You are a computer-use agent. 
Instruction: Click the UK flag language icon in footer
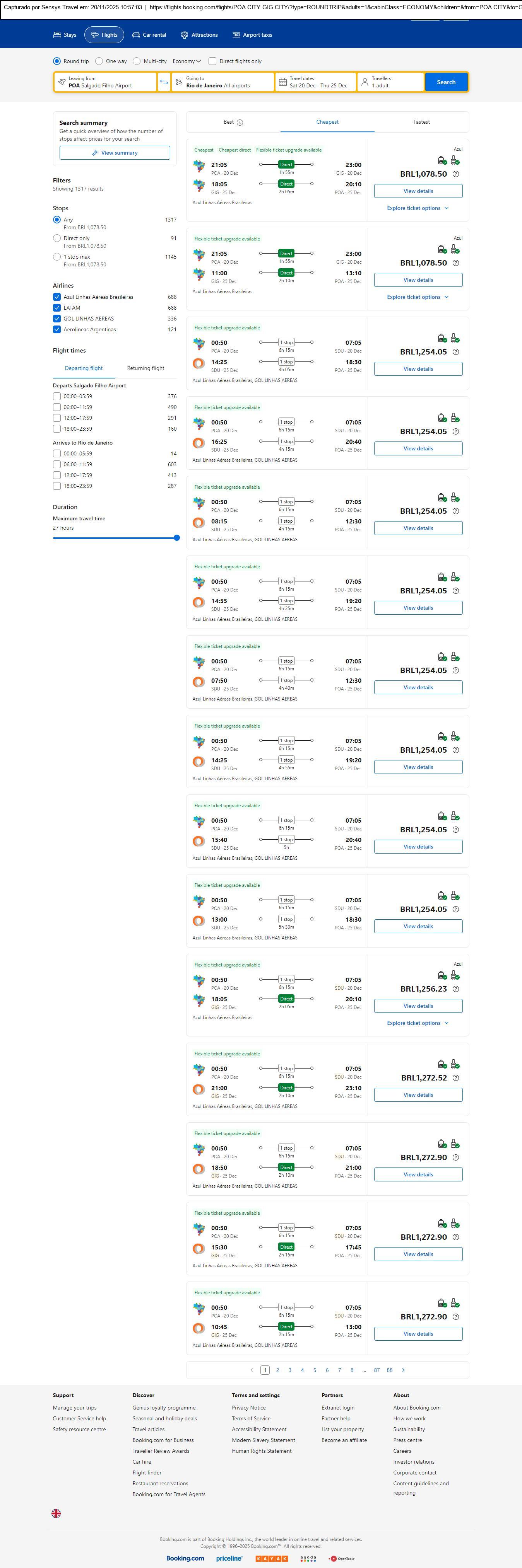[56, 1513]
